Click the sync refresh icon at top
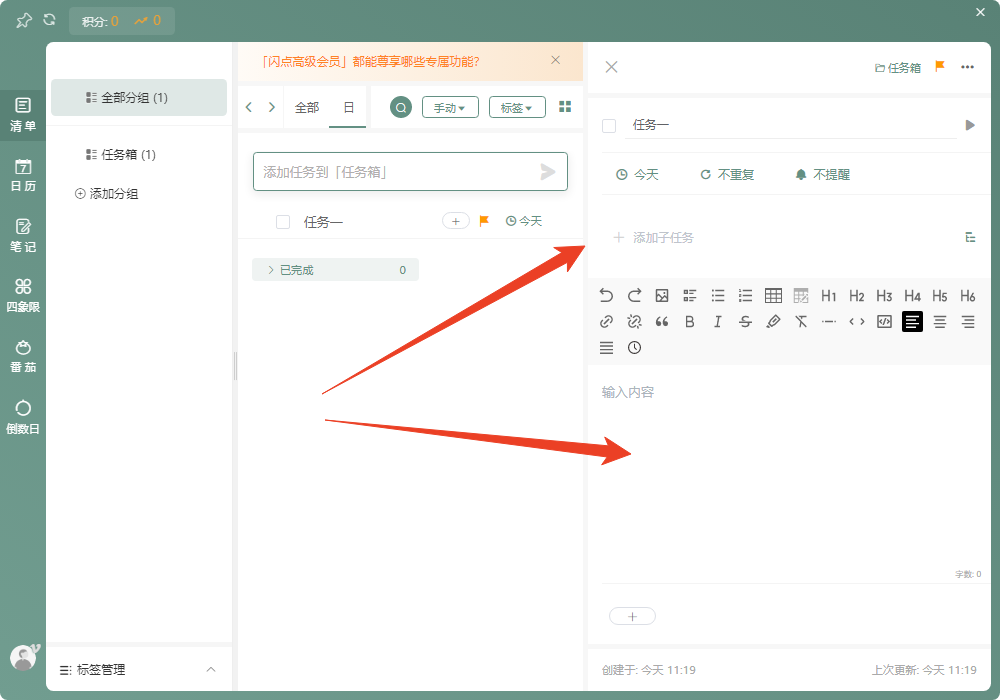The height and width of the screenshot is (700, 1000). click(x=48, y=18)
